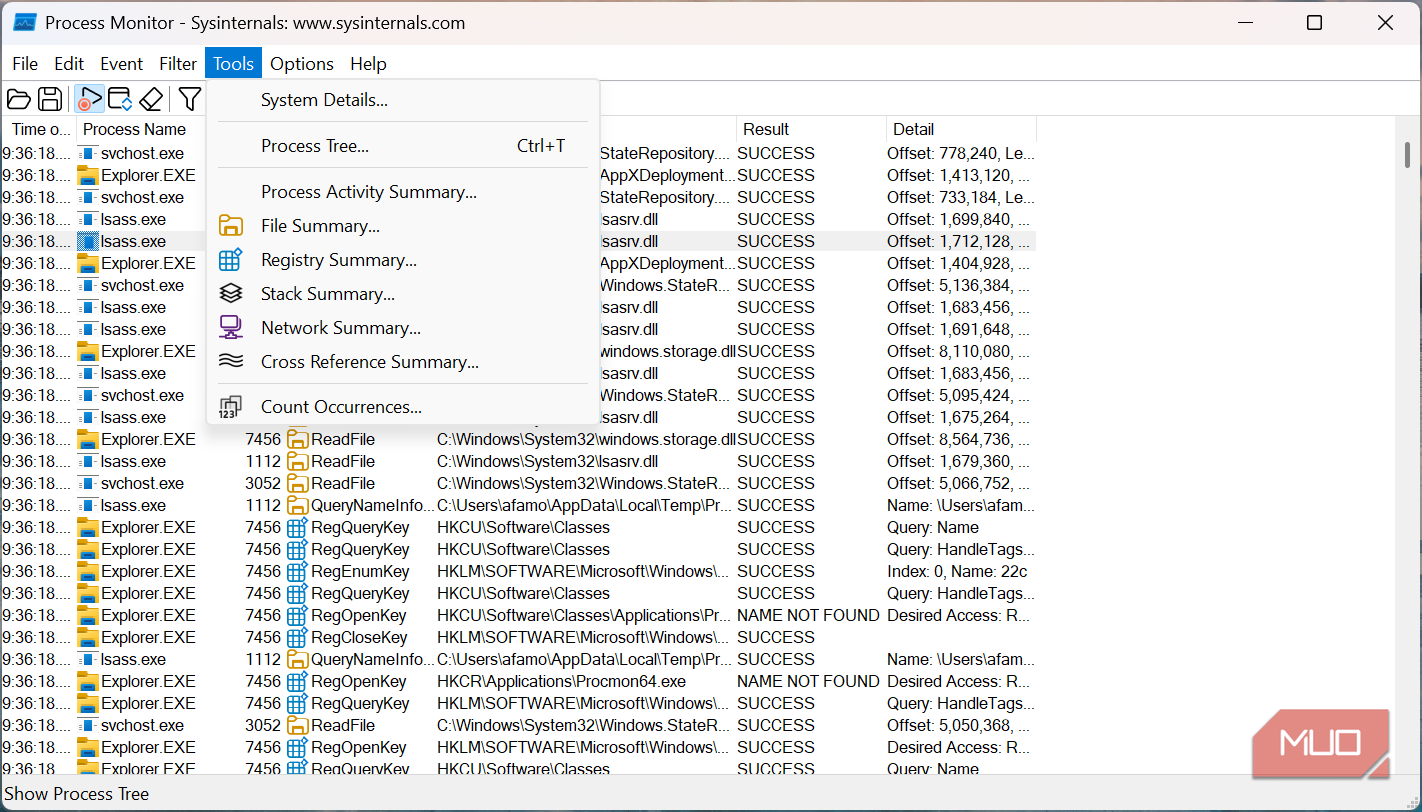Click the Open file toolbar icon

(x=19, y=99)
